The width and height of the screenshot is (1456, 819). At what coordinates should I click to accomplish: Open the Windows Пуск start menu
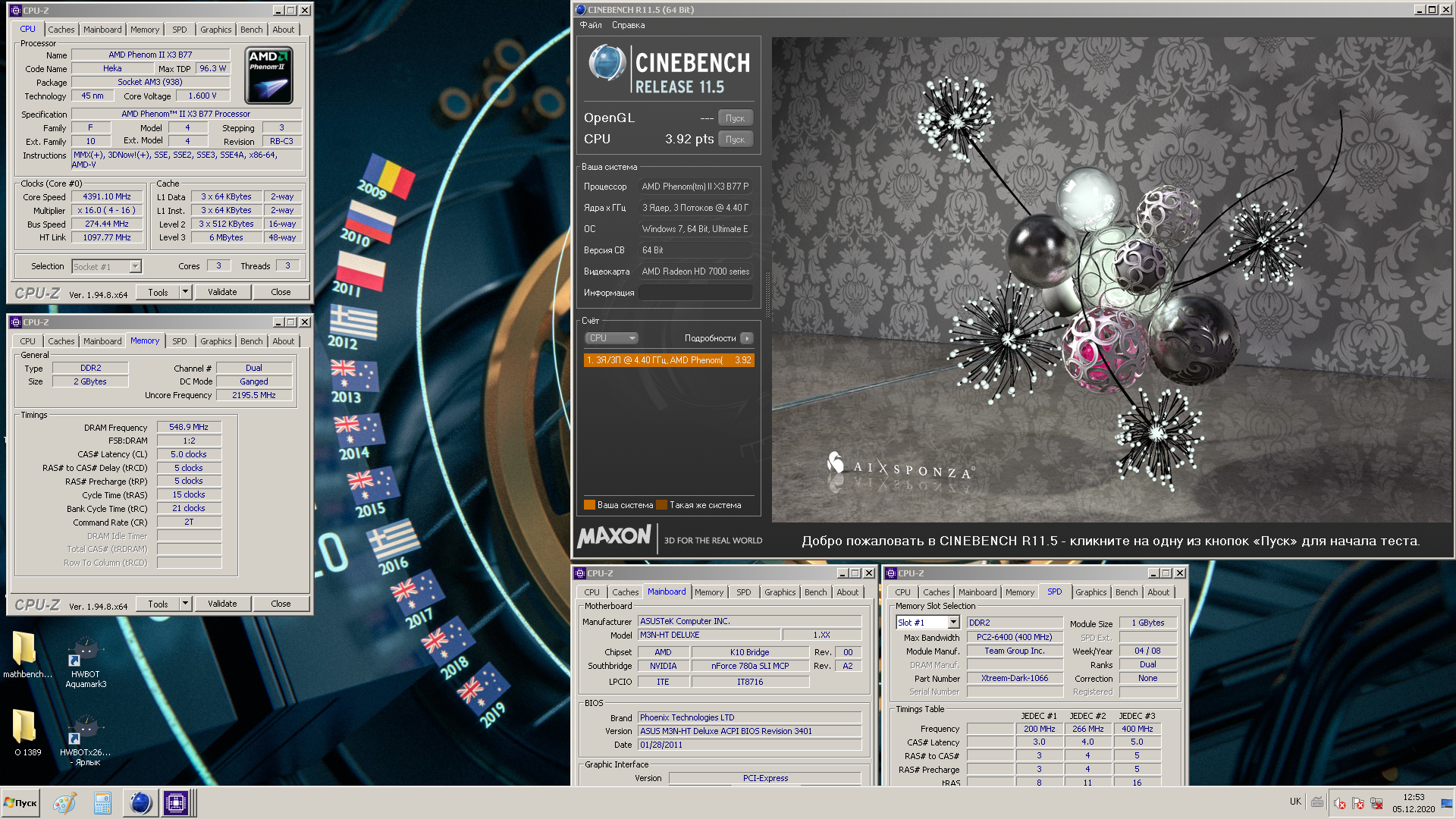tap(20, 803)
